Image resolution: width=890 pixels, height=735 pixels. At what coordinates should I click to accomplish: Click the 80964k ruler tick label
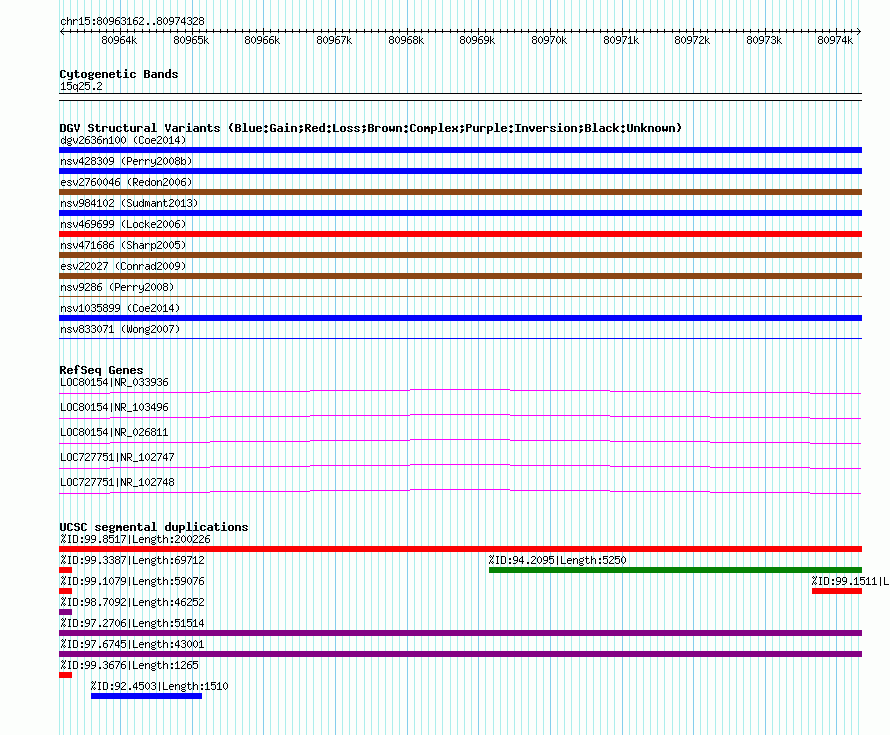(x=119, y=40)
